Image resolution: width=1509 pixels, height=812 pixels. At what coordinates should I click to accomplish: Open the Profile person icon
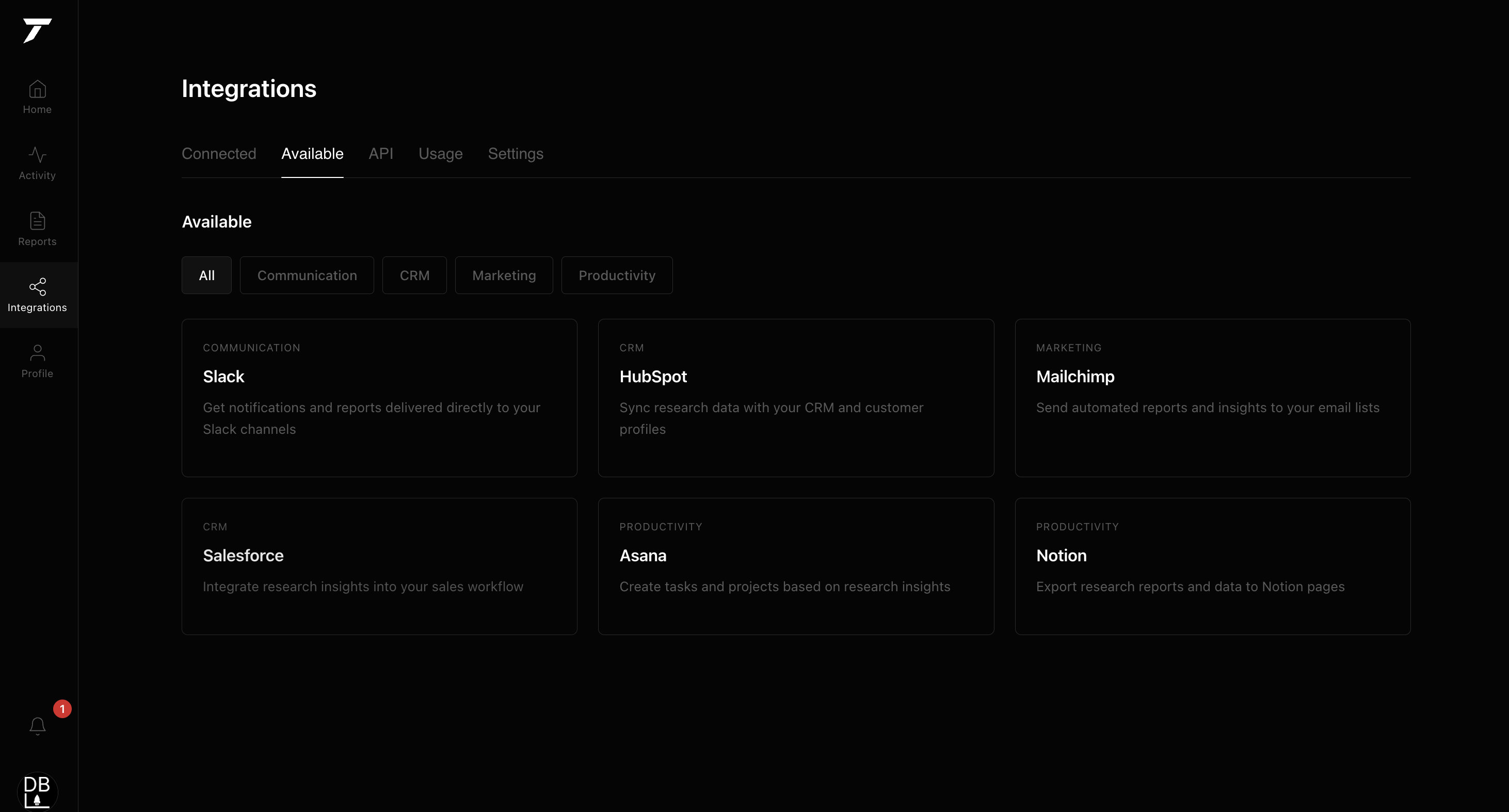point(38,352)
